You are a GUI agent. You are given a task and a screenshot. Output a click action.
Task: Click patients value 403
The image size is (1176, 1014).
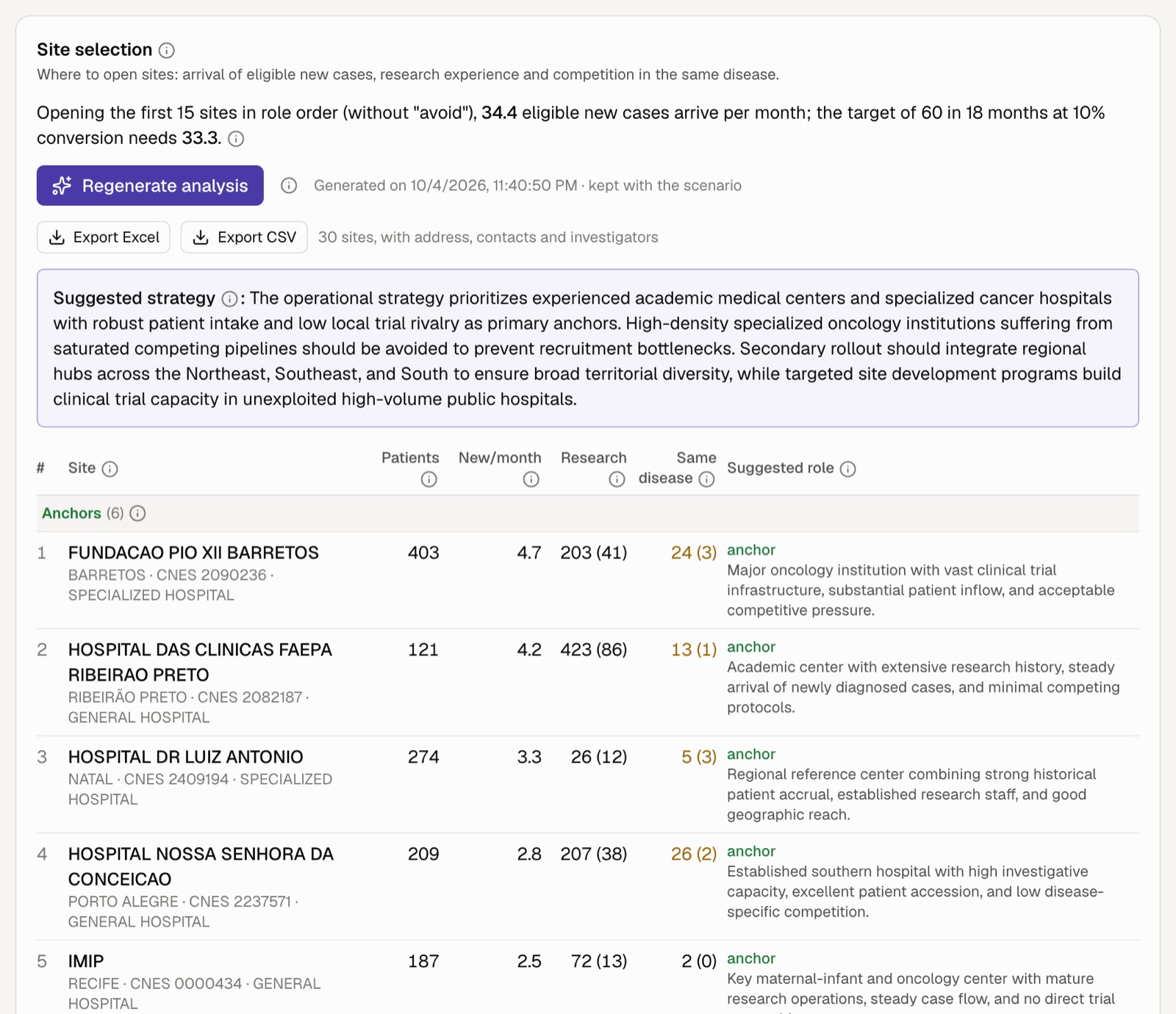[x=423, y=553]
